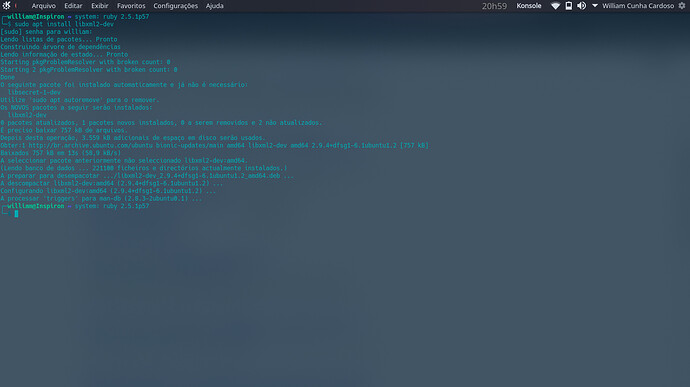Viewport: 690px width, 387px height.
Task: Click 'Construindo árvore de dependências' line
Action: (60, 47)
